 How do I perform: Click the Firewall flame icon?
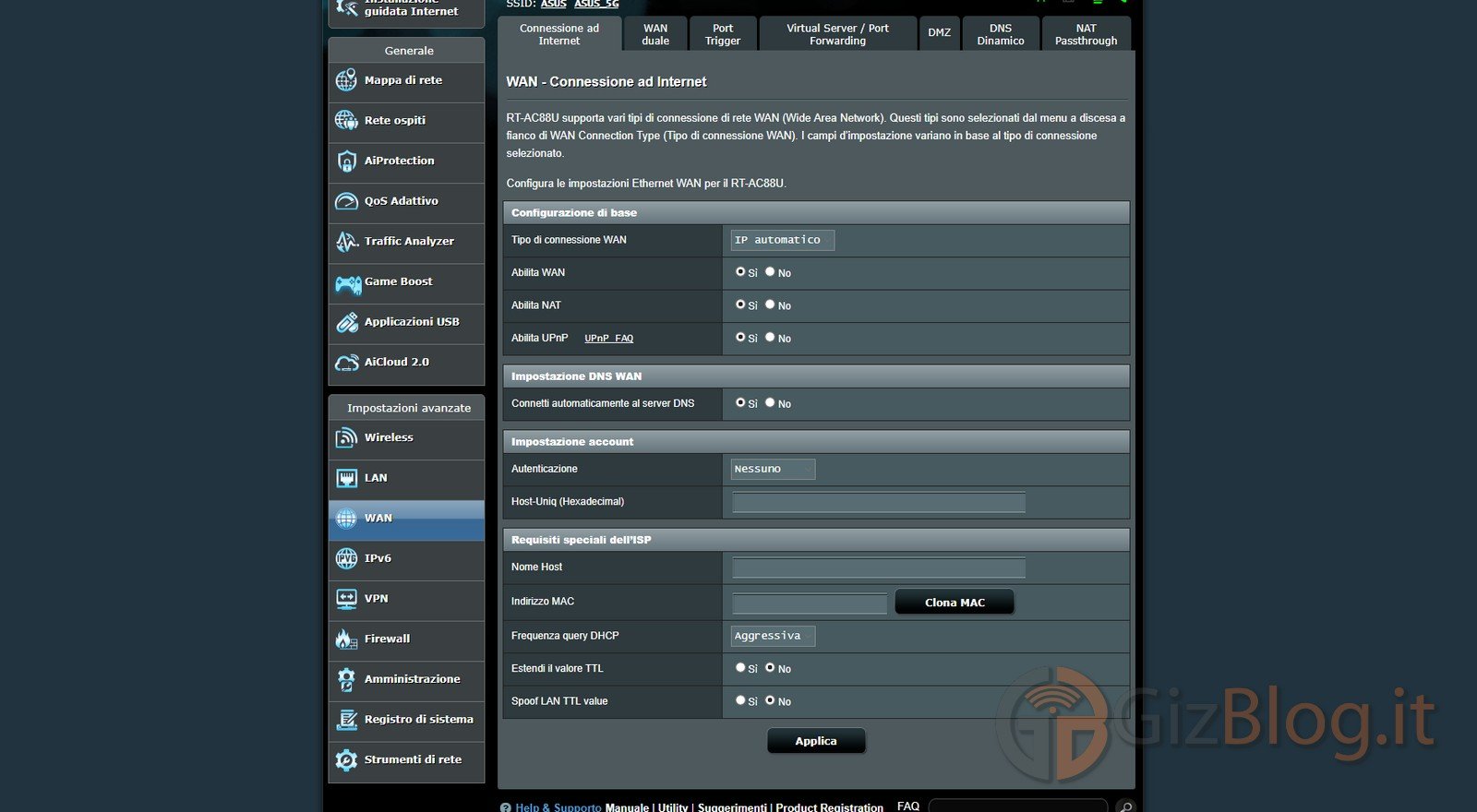click(x=346, y=639)
